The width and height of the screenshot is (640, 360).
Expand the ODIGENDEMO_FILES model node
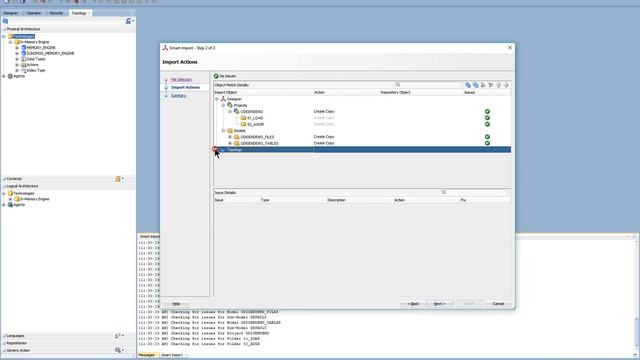click(x=230, y=137)
